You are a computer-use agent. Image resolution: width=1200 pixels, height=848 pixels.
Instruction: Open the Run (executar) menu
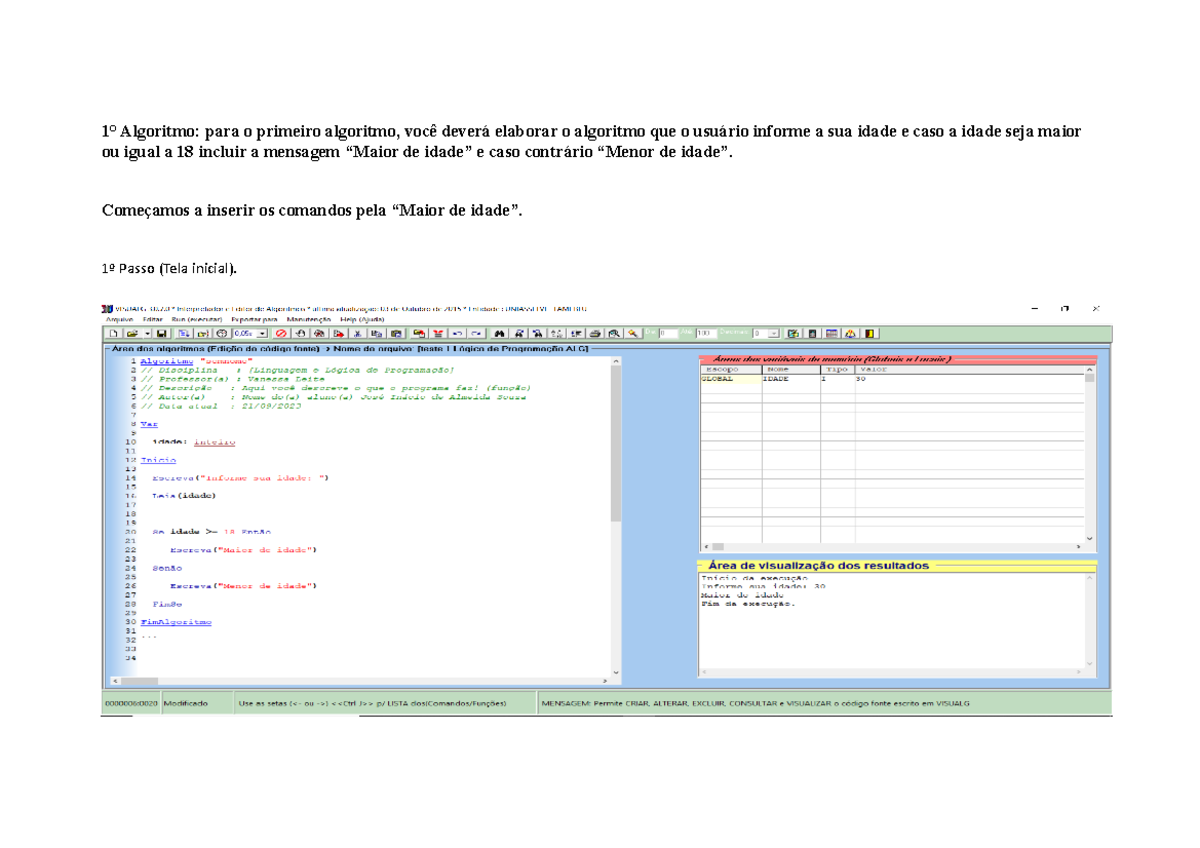196,319
